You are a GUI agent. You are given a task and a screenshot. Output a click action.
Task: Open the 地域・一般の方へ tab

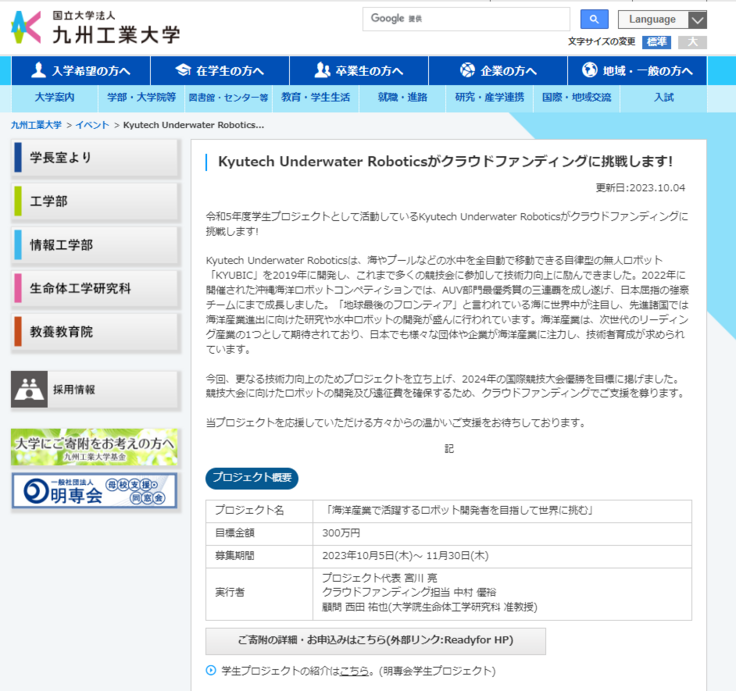click(637, 71)
